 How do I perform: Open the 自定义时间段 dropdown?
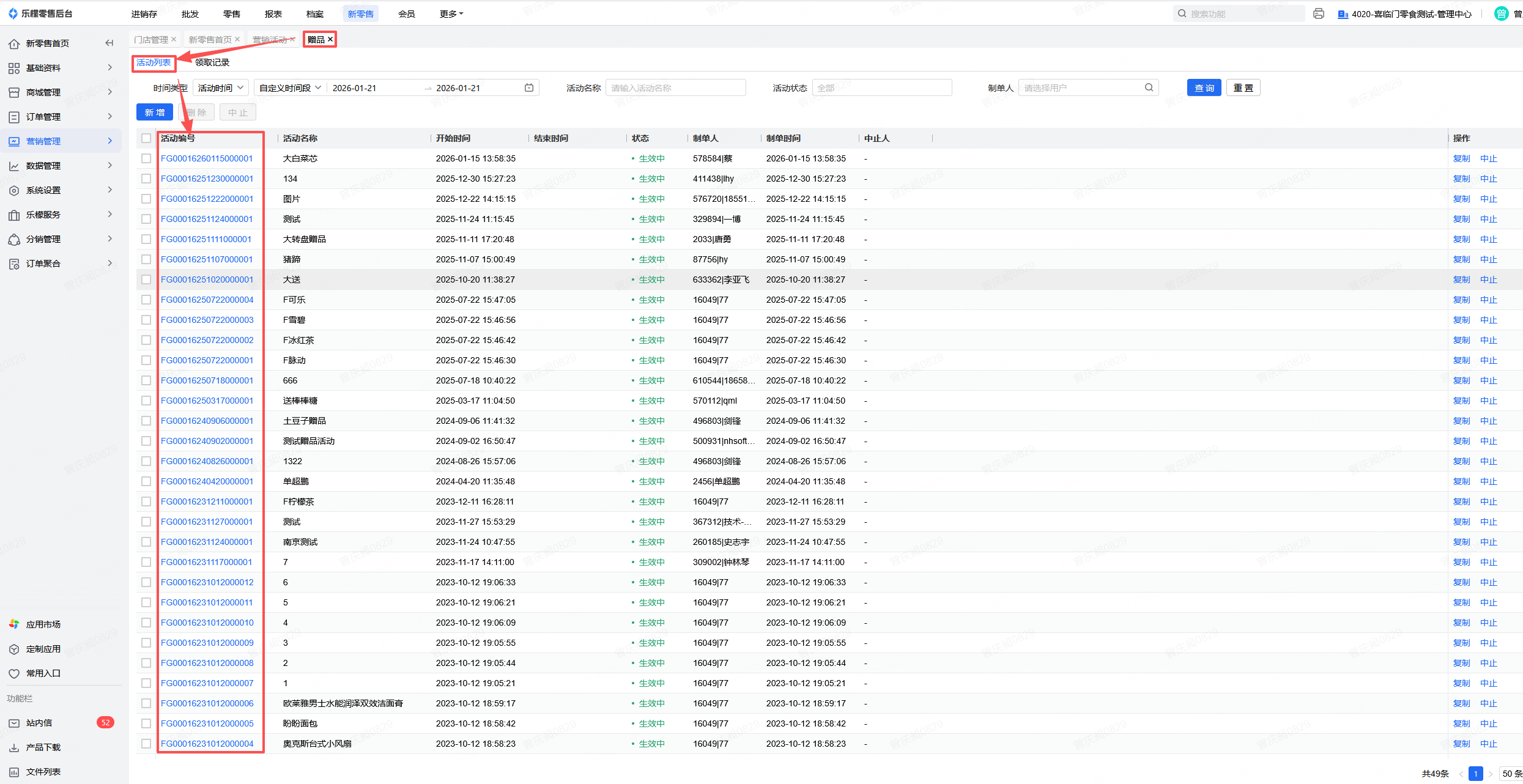290,88
